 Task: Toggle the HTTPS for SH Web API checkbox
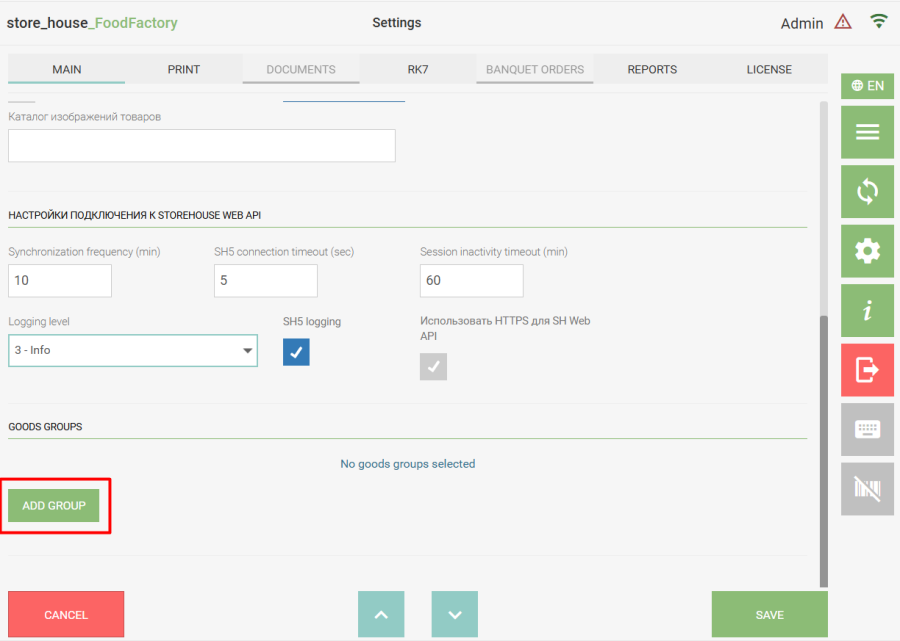coord(433,367)
